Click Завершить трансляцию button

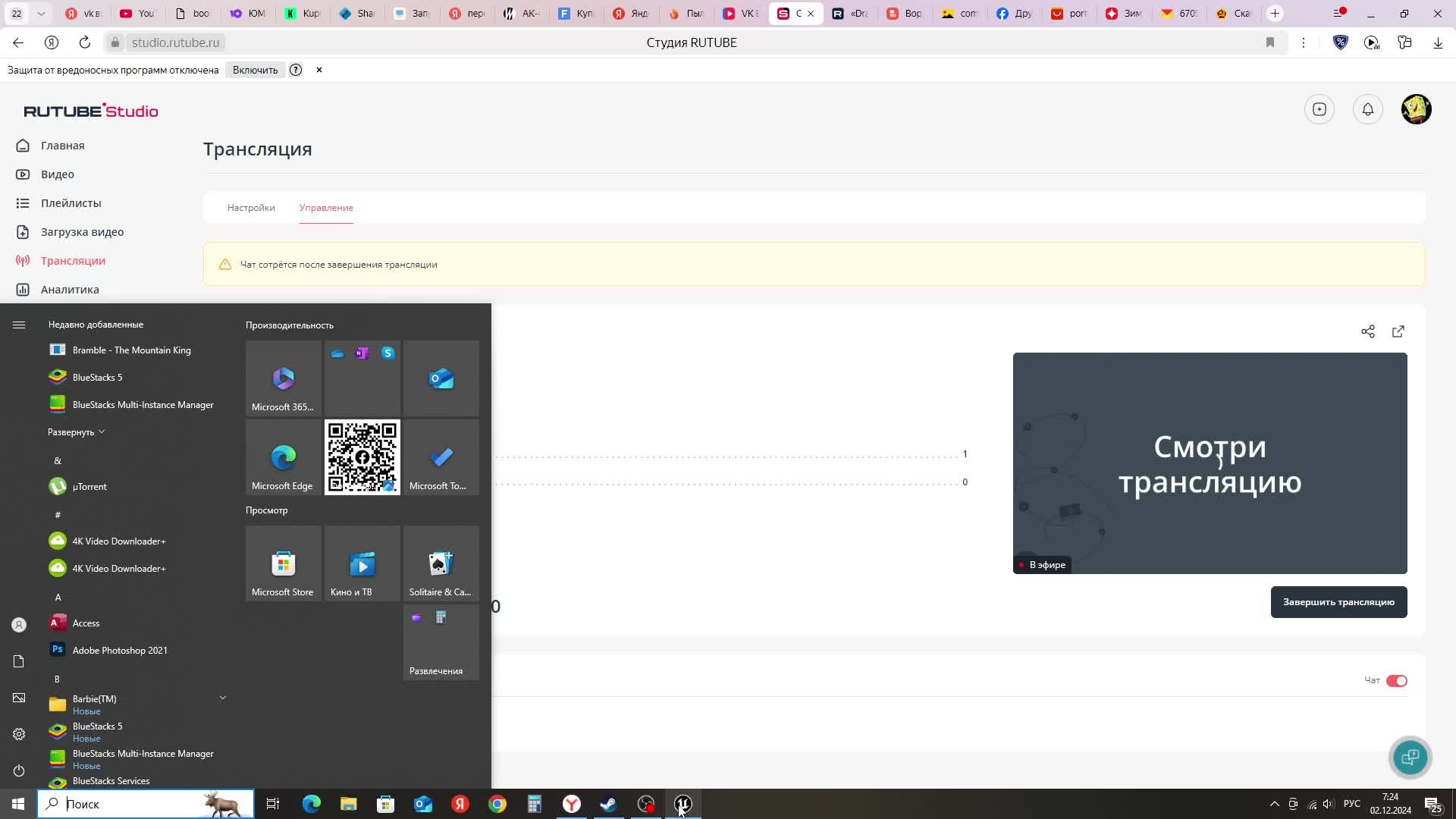[x=1338, y=602]
